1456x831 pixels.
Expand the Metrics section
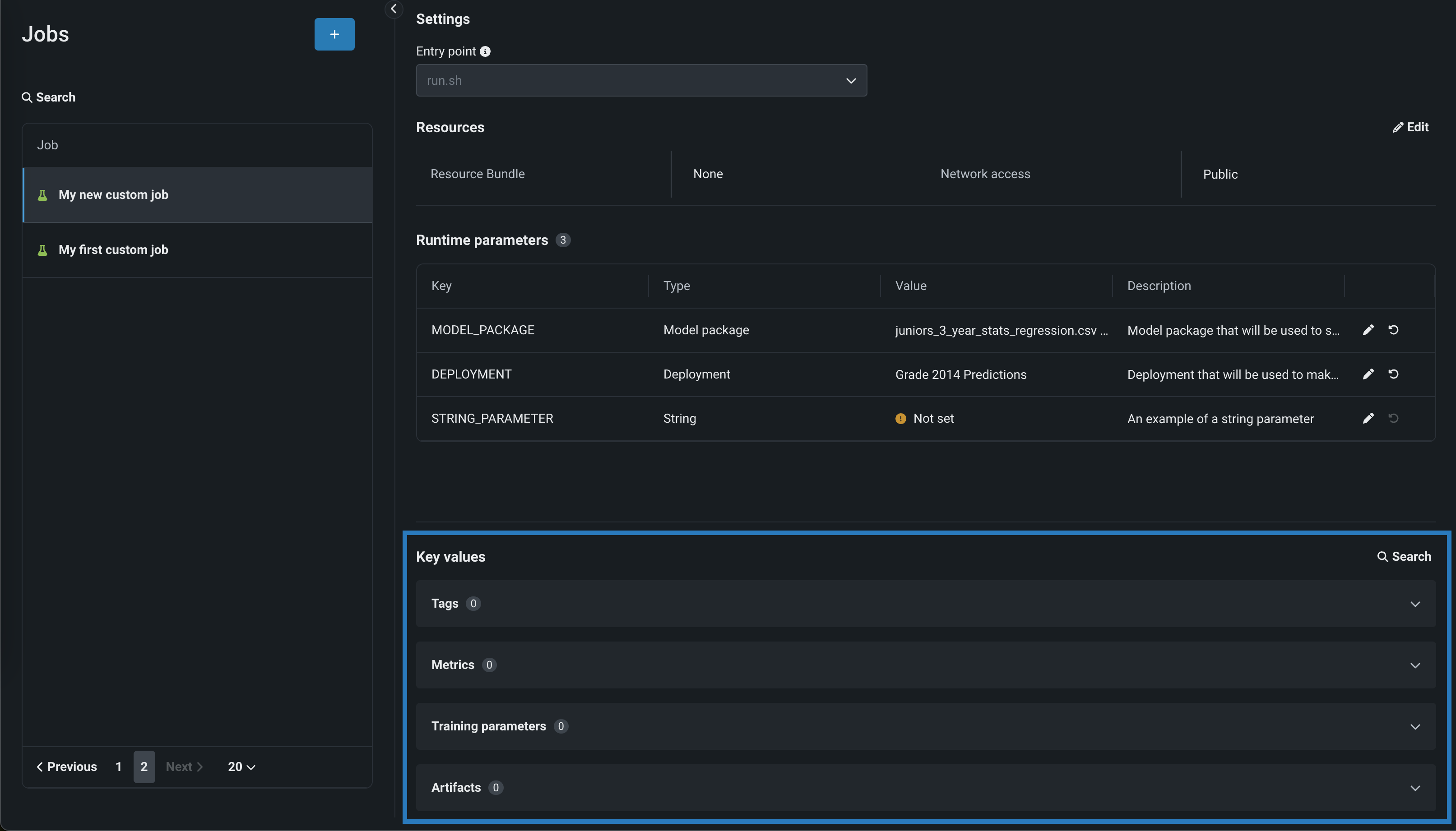(1415, 665)
